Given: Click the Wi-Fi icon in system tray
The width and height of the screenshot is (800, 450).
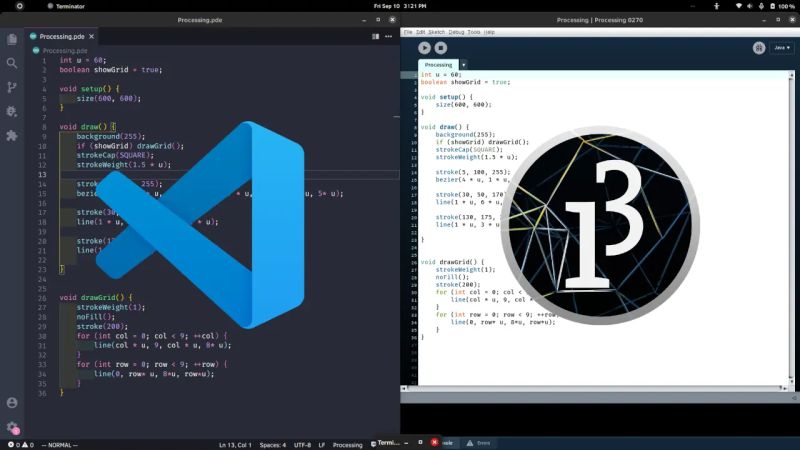Looking at the screenshot, I should point(738,6).
